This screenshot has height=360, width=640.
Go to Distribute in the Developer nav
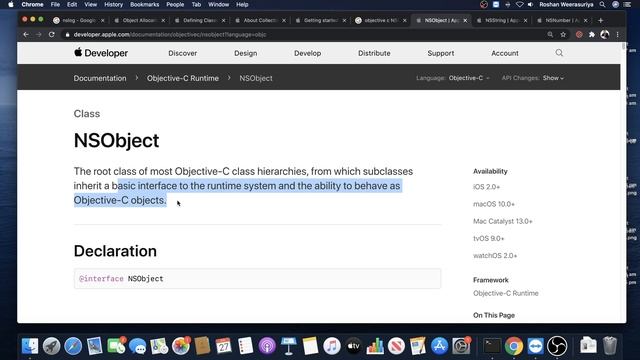(x=374, y=53)
